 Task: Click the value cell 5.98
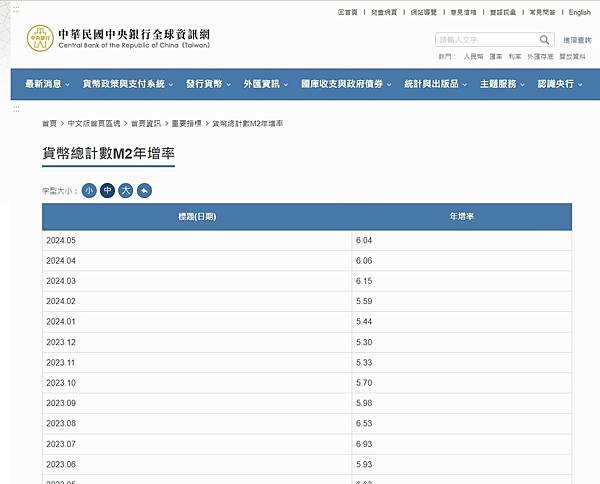(x=461, y=403)
